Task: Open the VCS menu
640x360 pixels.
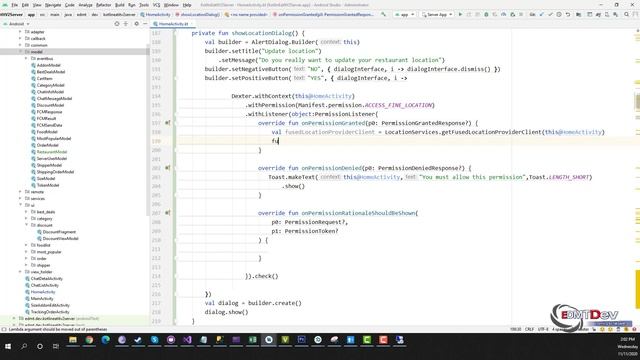Action: coord(156,5)
